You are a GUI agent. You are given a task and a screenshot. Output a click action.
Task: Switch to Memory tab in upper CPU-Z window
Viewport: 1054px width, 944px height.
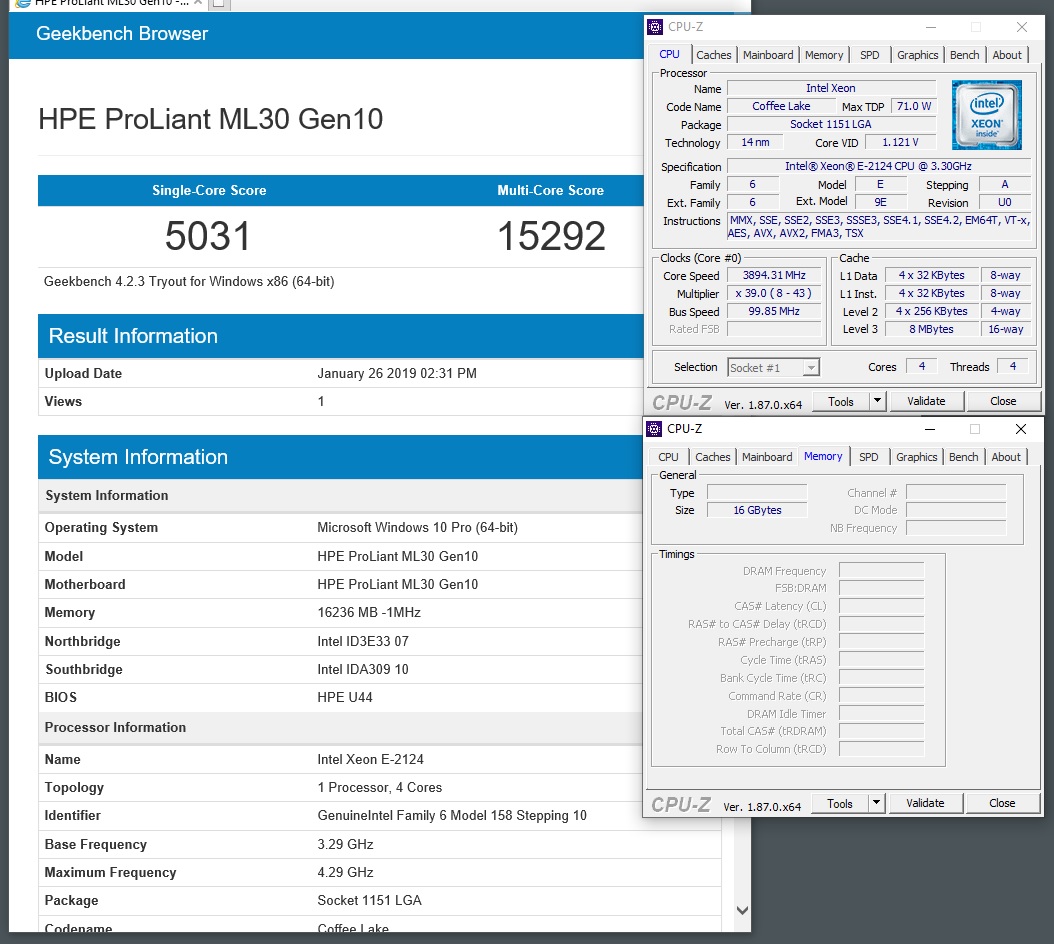823,55
